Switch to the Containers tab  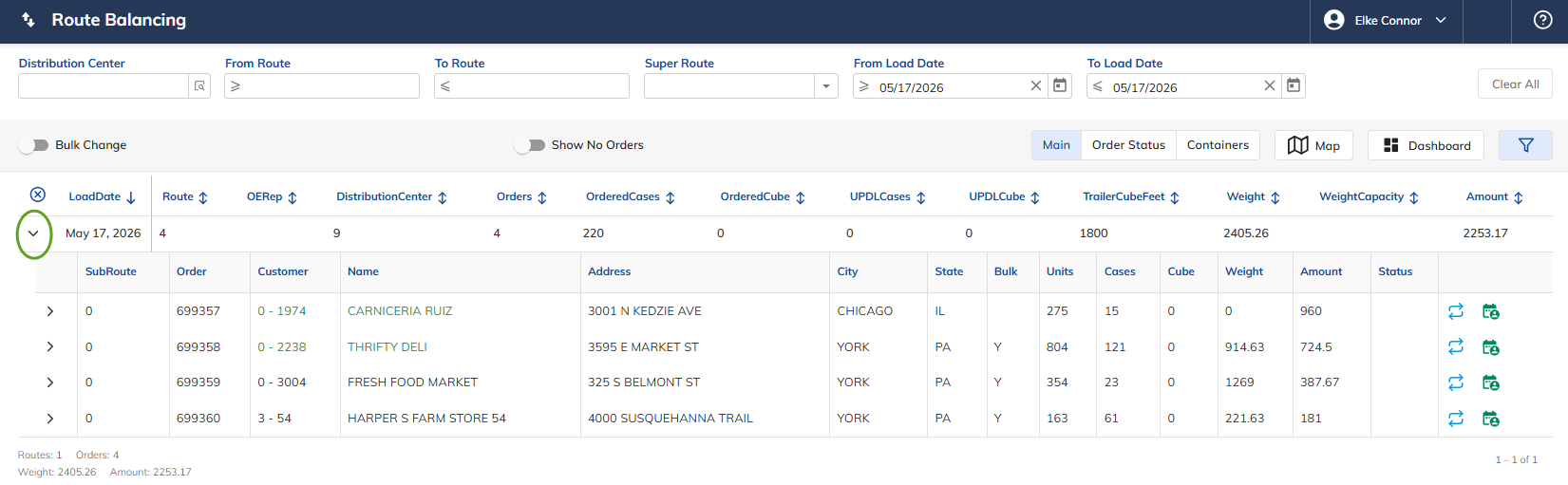coord(1218,145)
